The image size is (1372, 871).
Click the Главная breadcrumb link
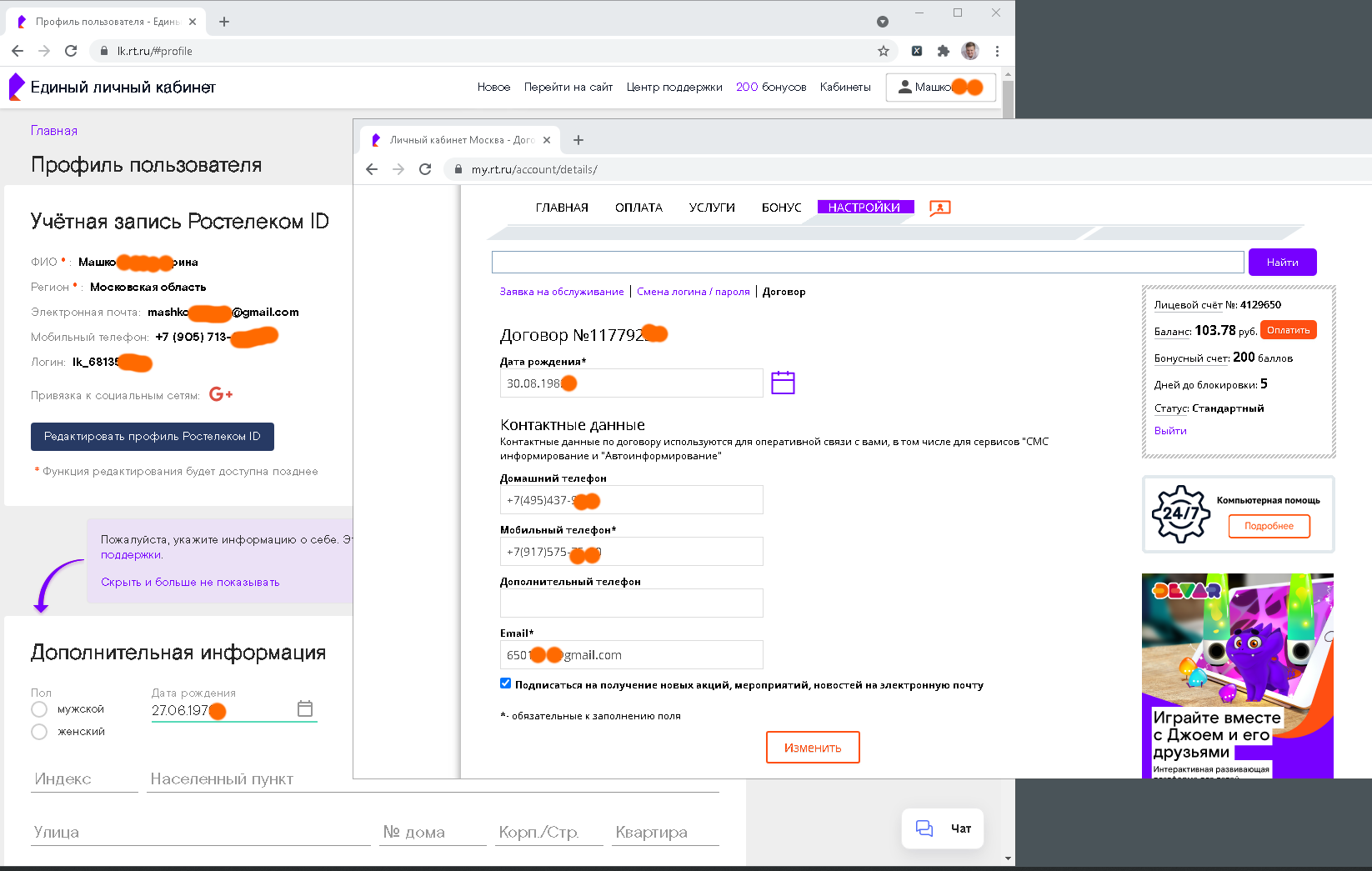[x=54, y=131]
